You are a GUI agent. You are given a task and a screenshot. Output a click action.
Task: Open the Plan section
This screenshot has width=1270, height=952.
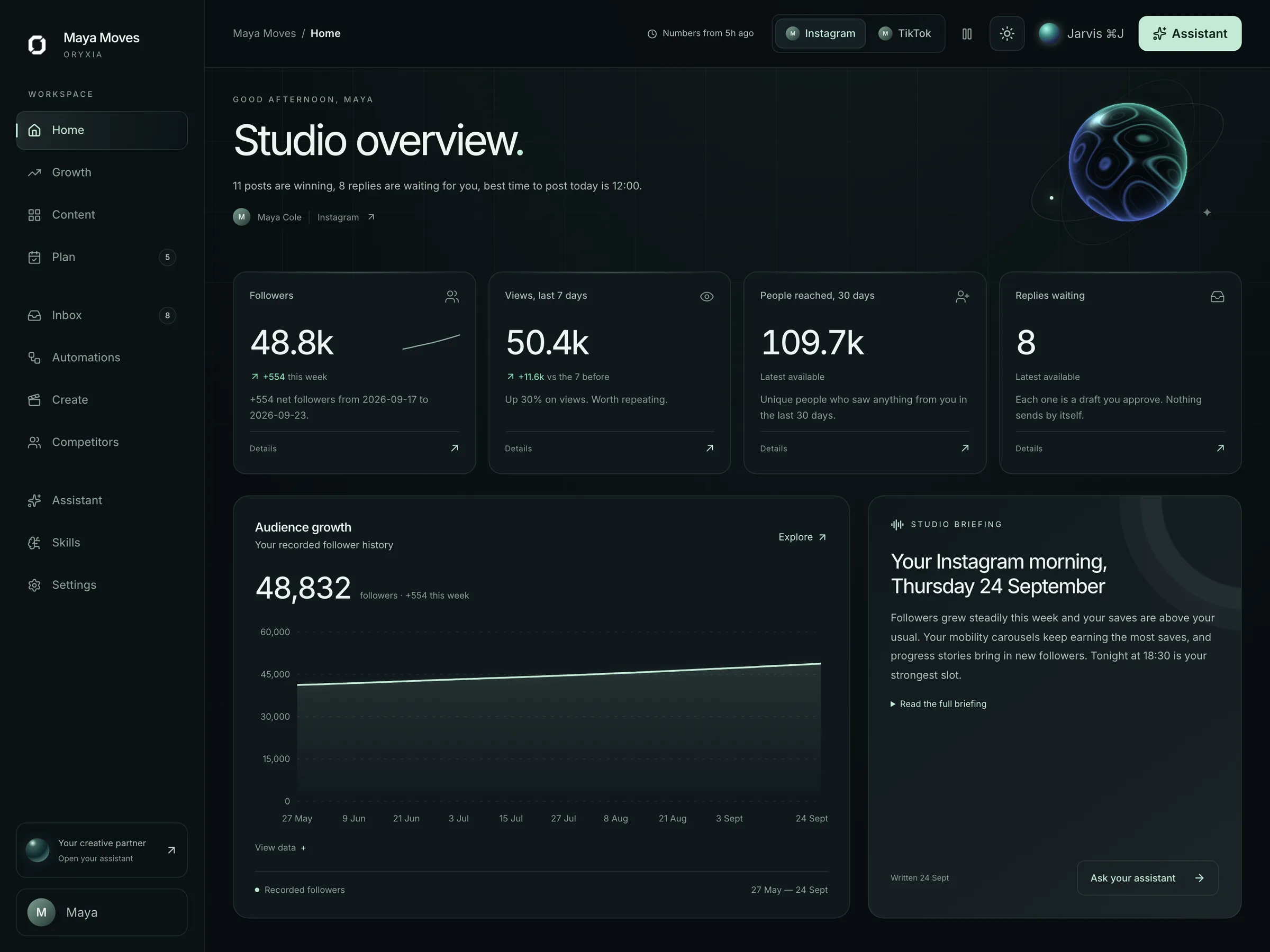102,258
